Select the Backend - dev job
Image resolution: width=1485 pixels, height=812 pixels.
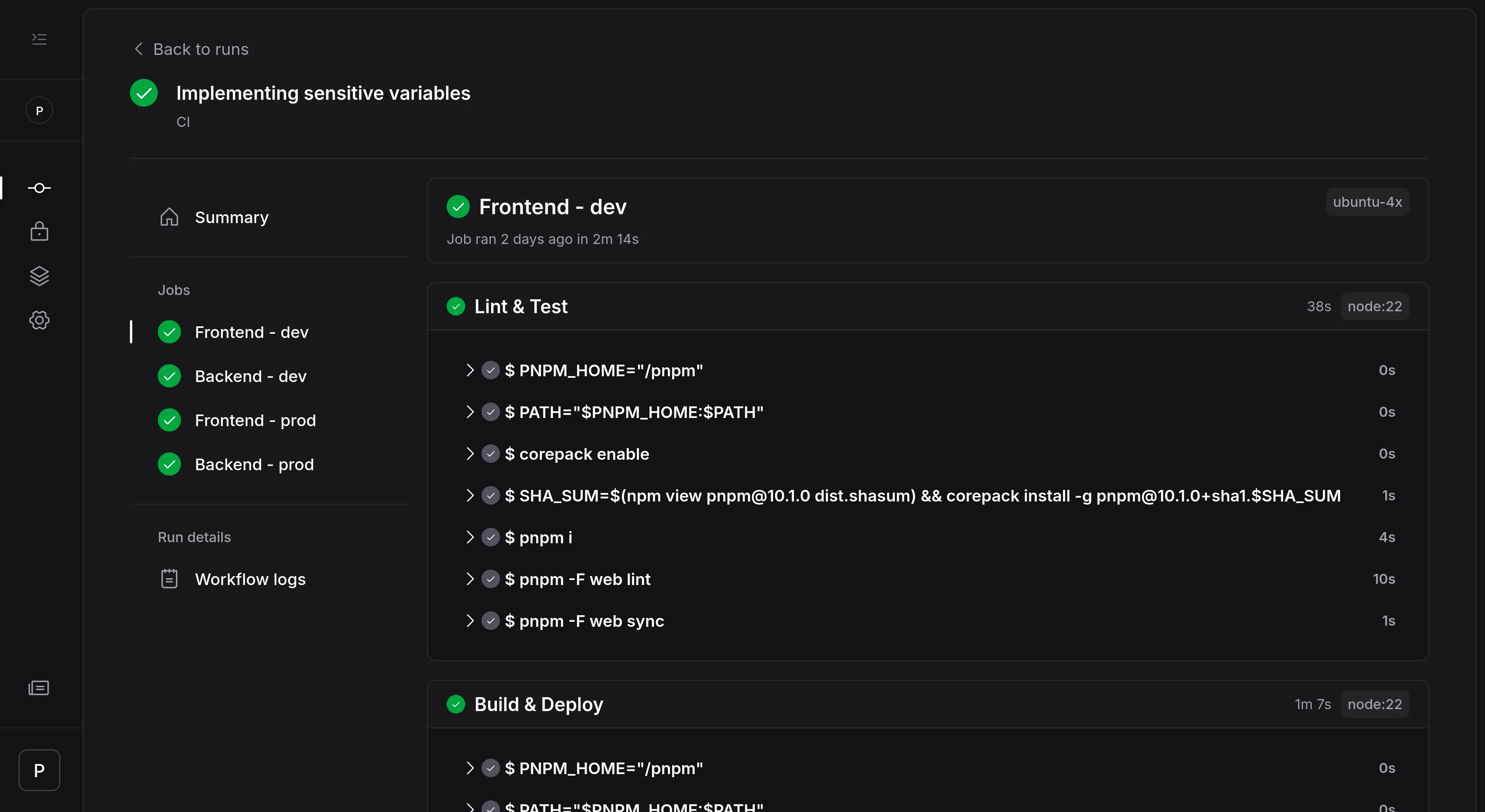click(250, 376)
